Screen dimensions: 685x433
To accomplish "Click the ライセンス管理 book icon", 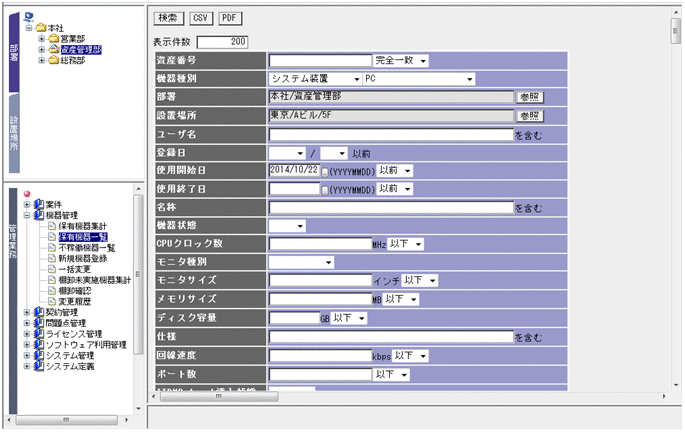I will (39, 334).
